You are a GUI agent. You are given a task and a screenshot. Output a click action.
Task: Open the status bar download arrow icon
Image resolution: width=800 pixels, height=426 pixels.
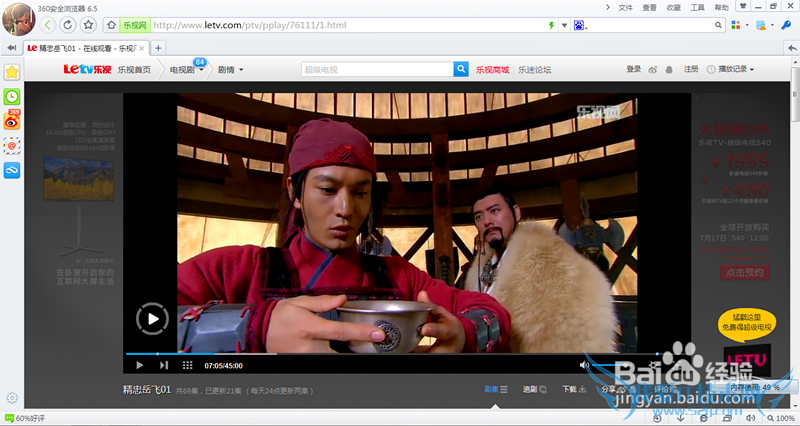680,418
